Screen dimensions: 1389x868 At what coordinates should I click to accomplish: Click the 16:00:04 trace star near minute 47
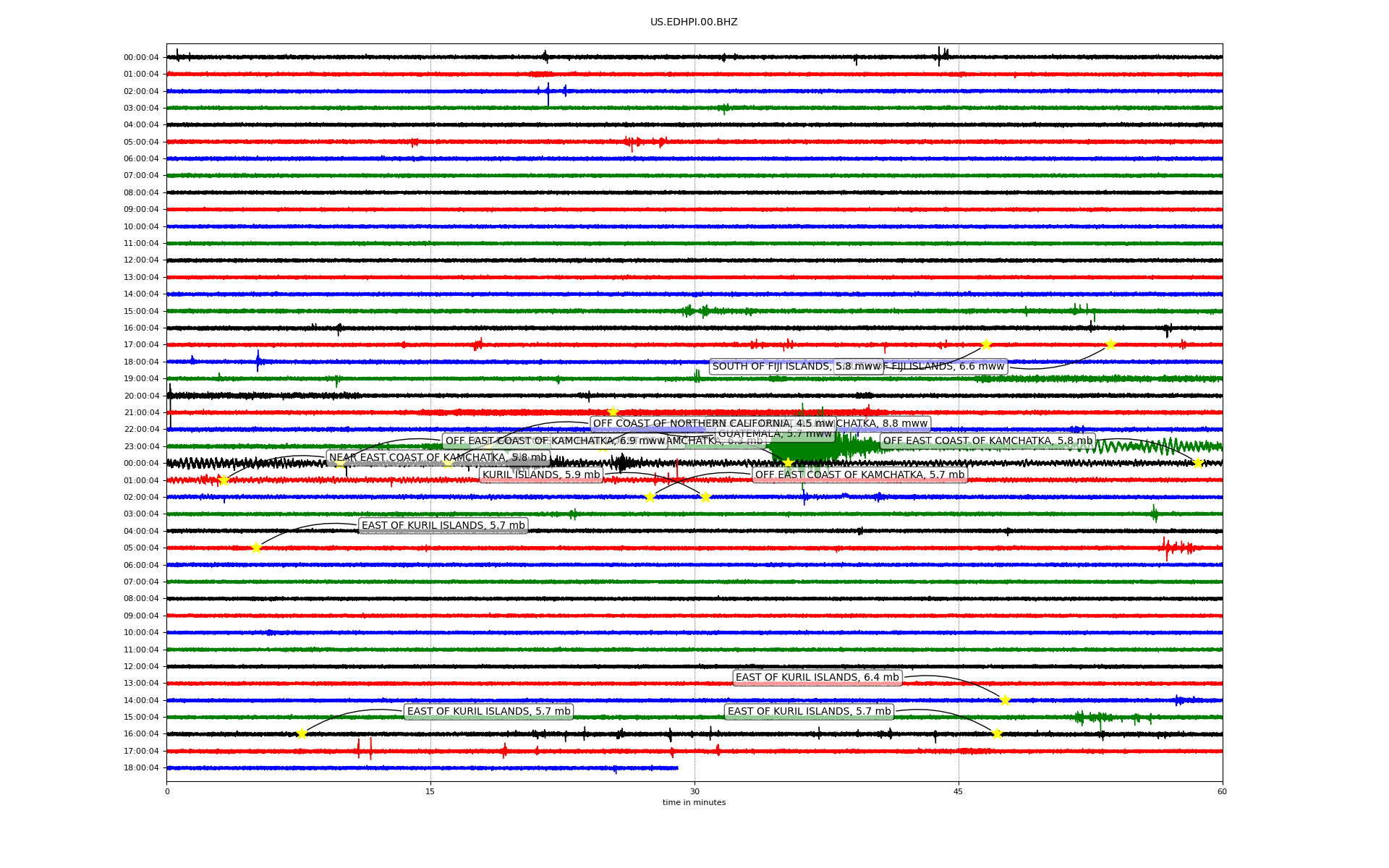pyautogui.click(x=997, y=734)
